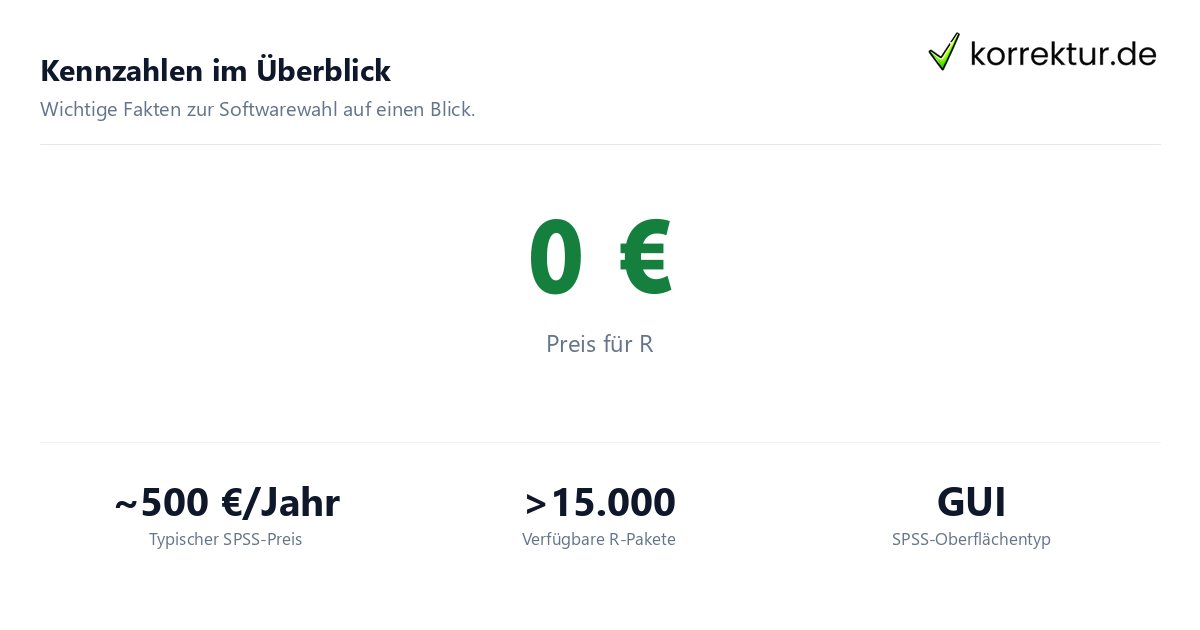Click the greater-than sign before 15.000
Image resolution: width=1200 pixels, height=630 pixels.
coord(536,504)
